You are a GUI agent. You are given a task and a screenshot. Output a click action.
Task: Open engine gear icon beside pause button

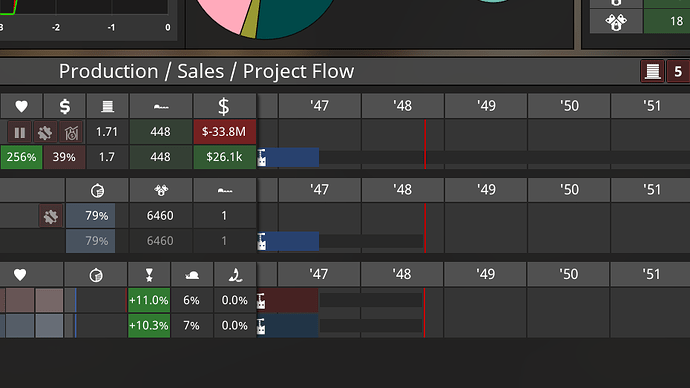[45, 132]
